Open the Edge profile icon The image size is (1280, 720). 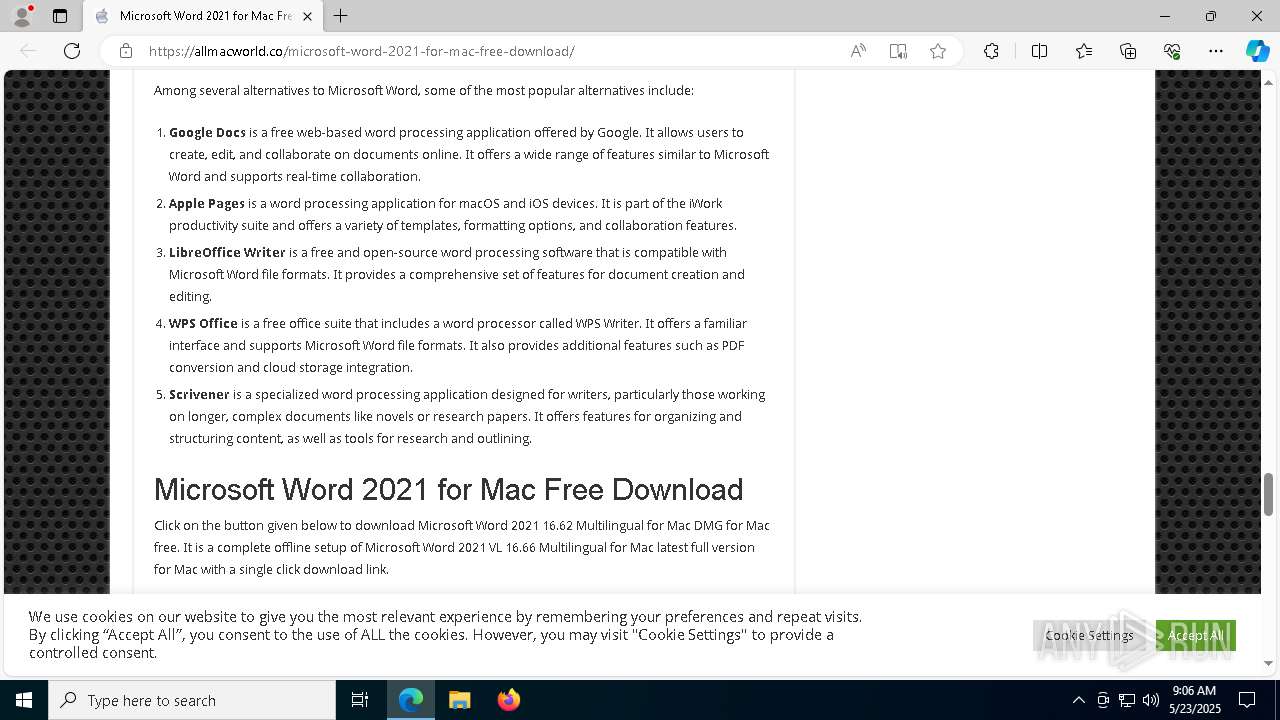click(x=22, y=16)
